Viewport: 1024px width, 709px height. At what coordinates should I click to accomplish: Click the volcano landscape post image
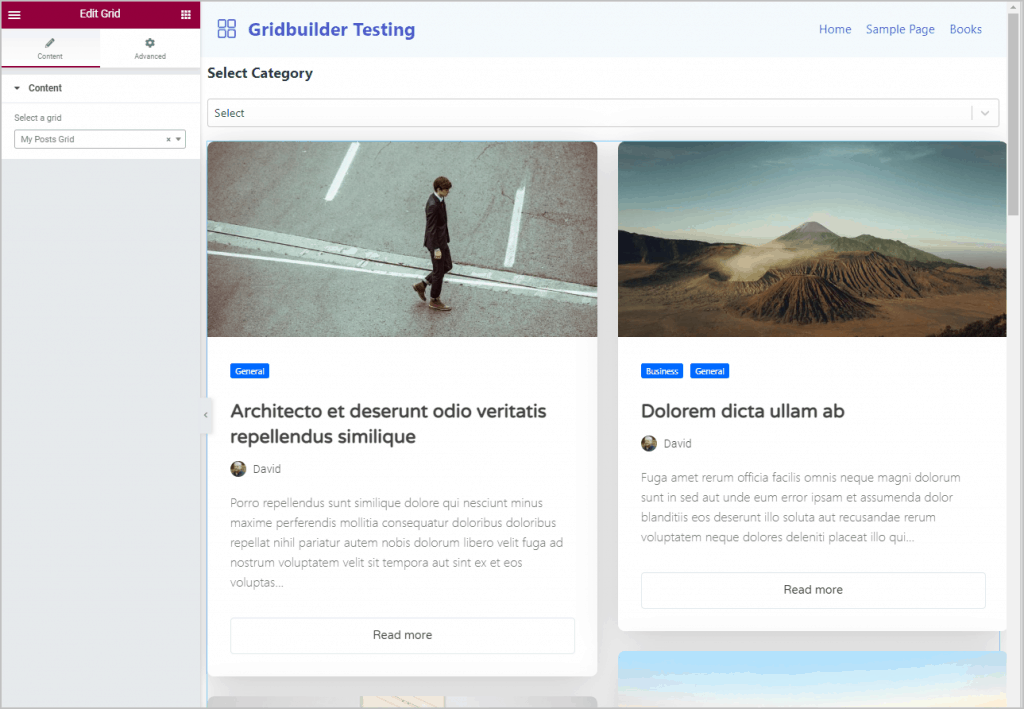812,238
